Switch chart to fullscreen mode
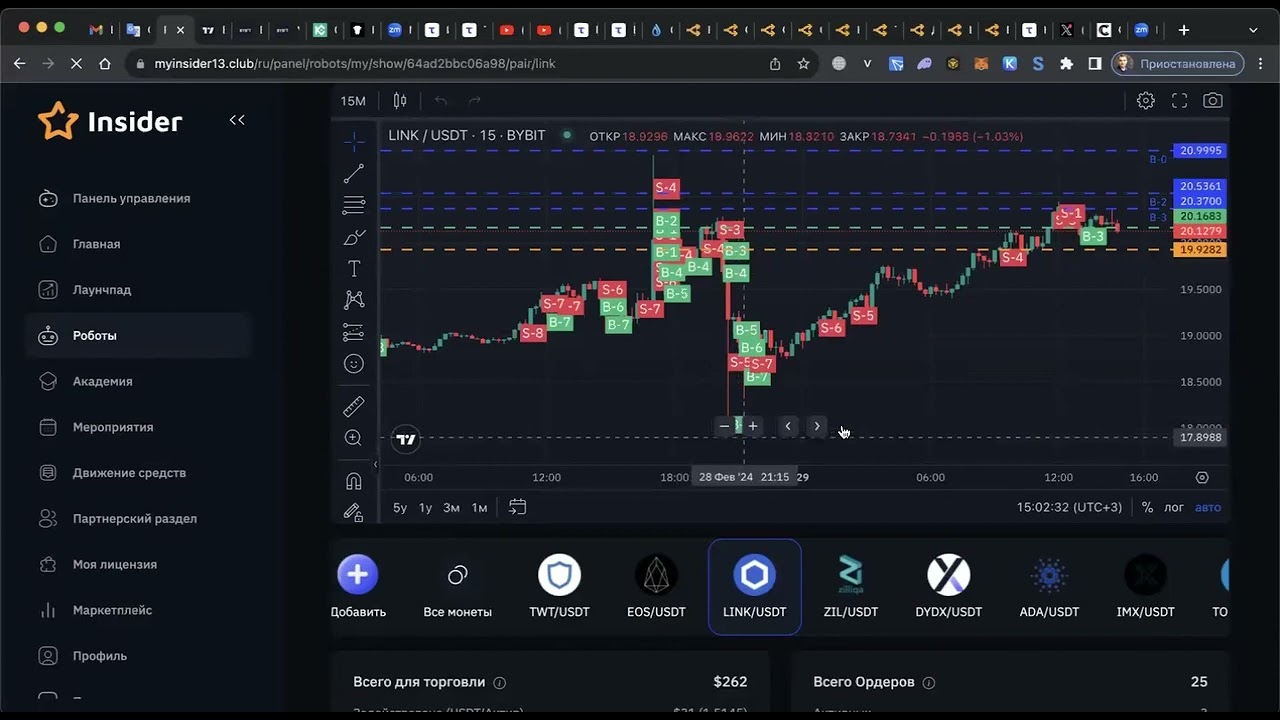 click(x=1179, y=101)
